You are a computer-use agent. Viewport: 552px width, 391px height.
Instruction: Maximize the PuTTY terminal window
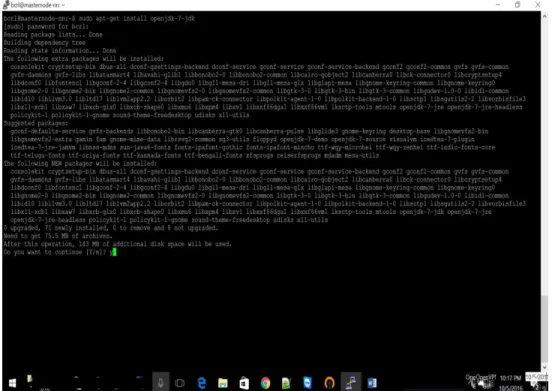coord(518,5)
